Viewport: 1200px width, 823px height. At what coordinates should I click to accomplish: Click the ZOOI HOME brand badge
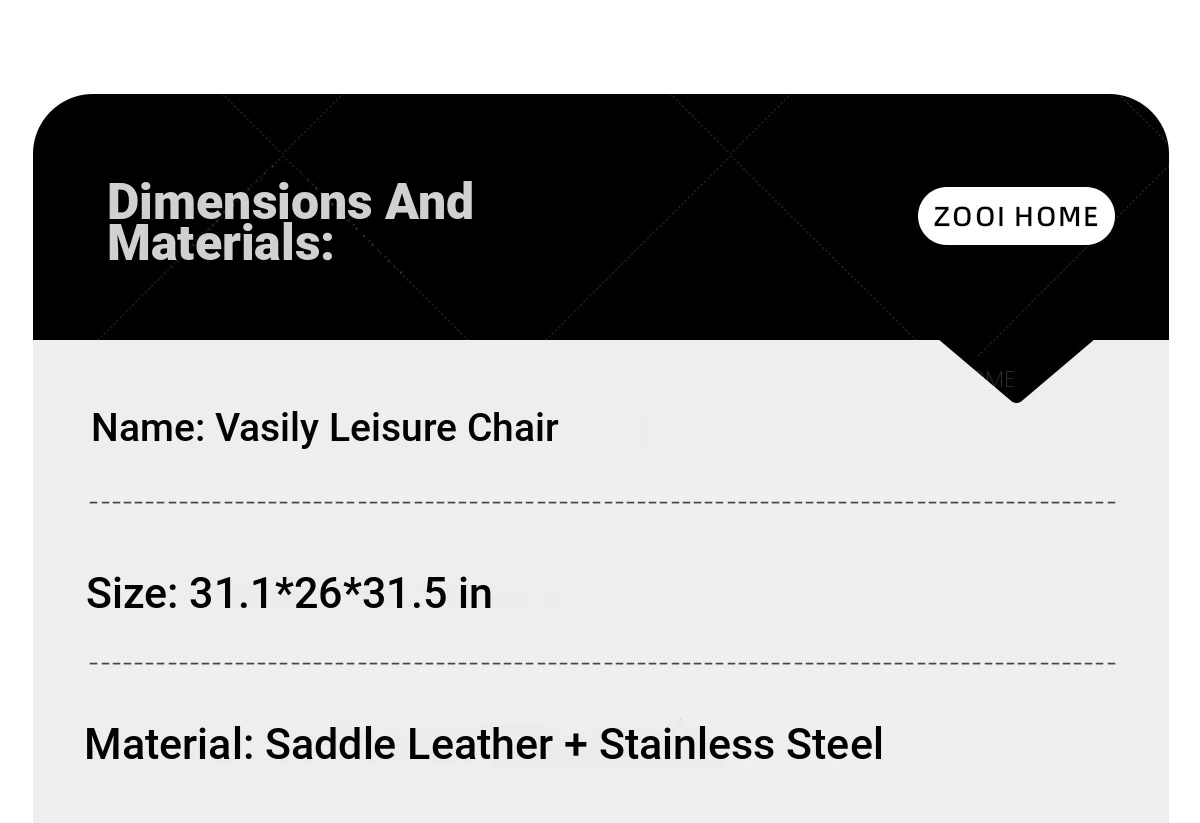coord(1016,216)
